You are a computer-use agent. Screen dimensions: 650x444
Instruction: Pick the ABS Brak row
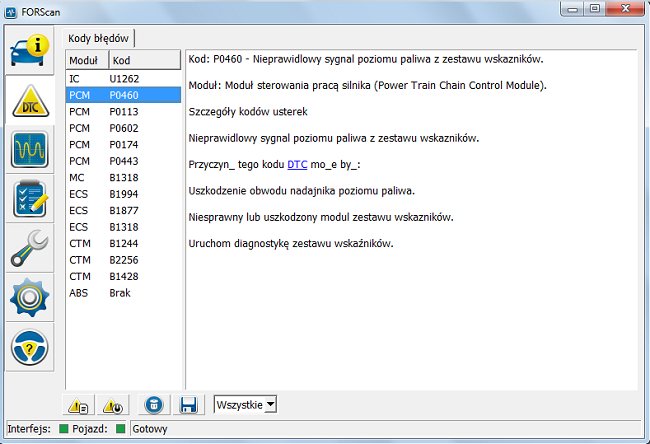(122, 293)
